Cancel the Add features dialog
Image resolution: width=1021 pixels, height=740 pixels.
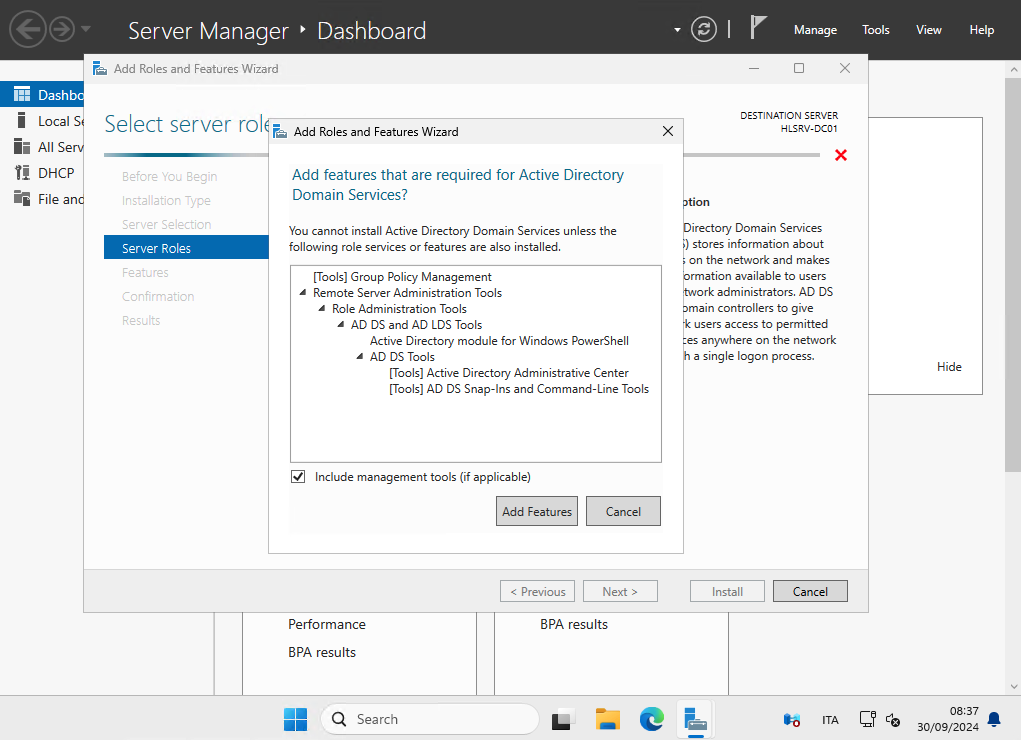(623, 511)
